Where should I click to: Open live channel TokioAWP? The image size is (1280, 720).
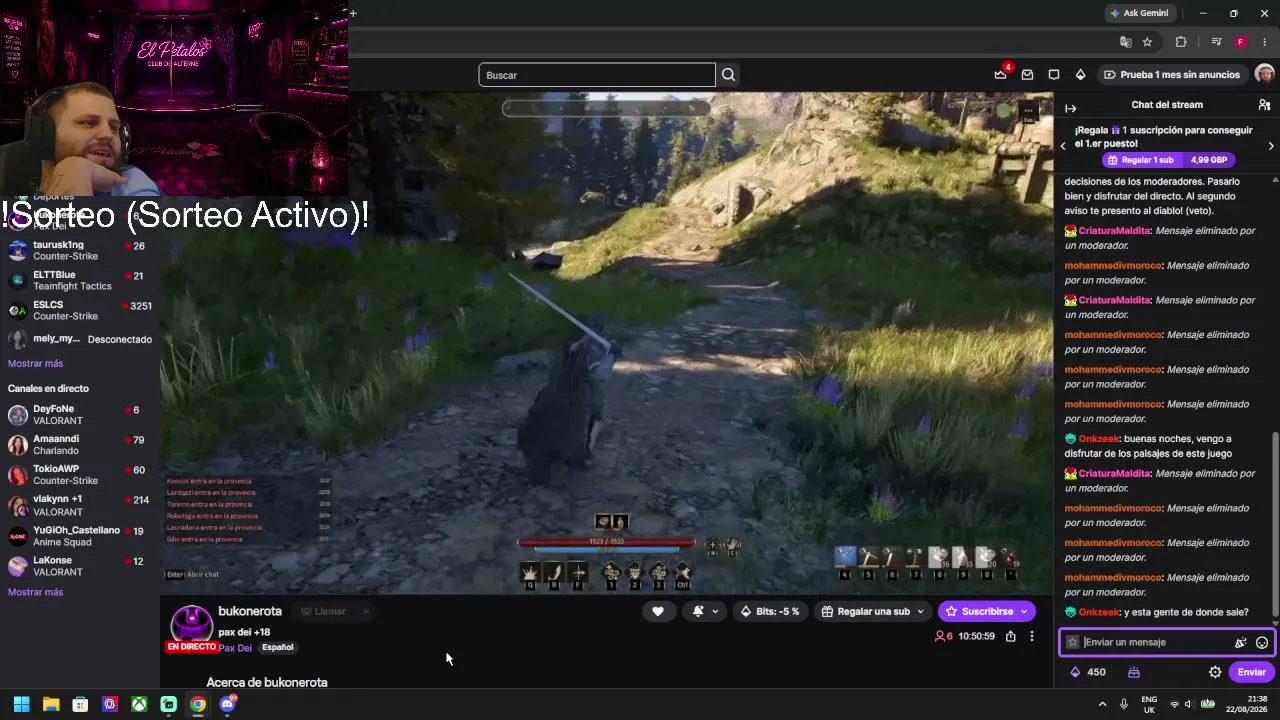coord(80,475)
